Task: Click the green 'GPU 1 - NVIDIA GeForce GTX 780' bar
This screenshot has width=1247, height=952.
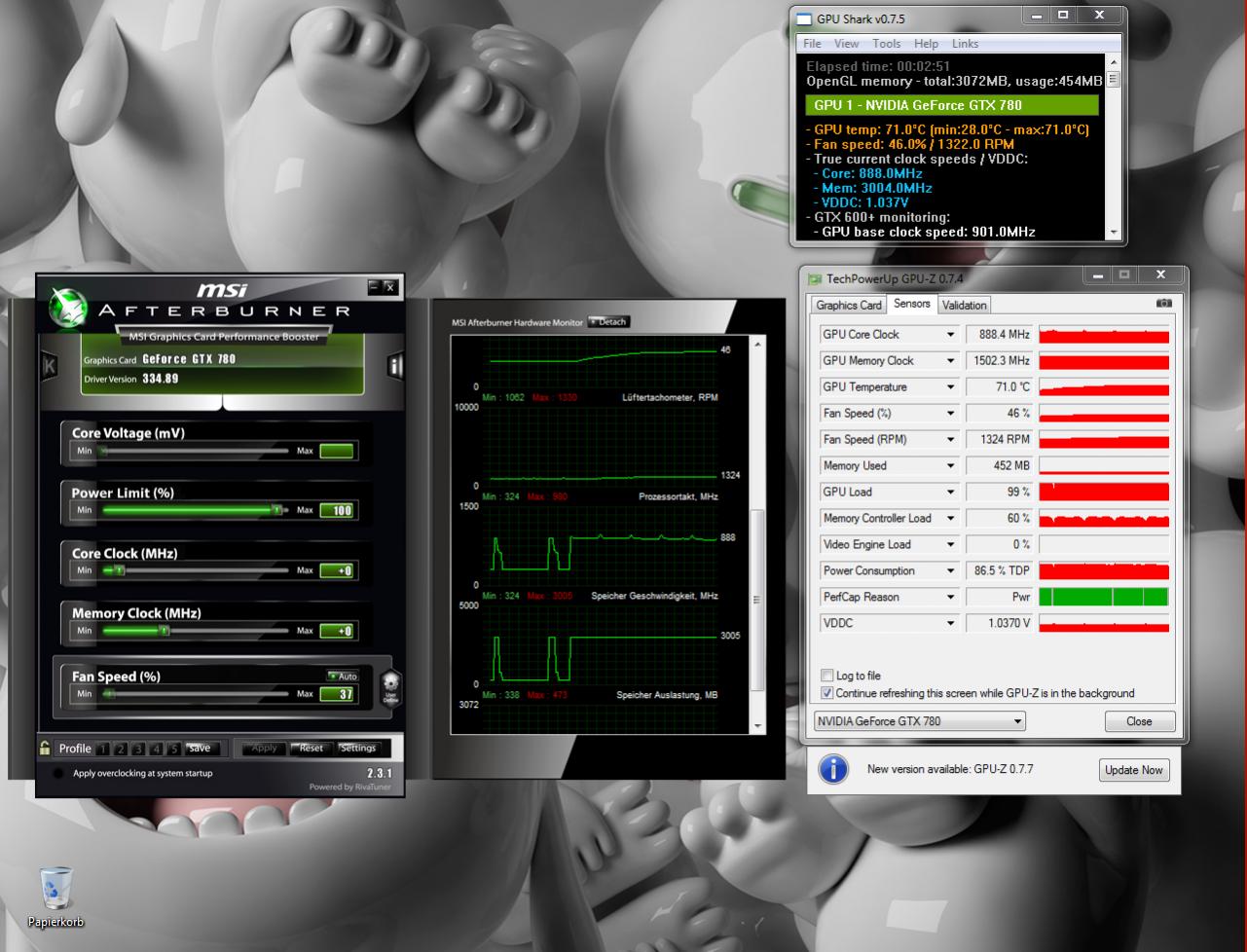Action: (952, 105)
